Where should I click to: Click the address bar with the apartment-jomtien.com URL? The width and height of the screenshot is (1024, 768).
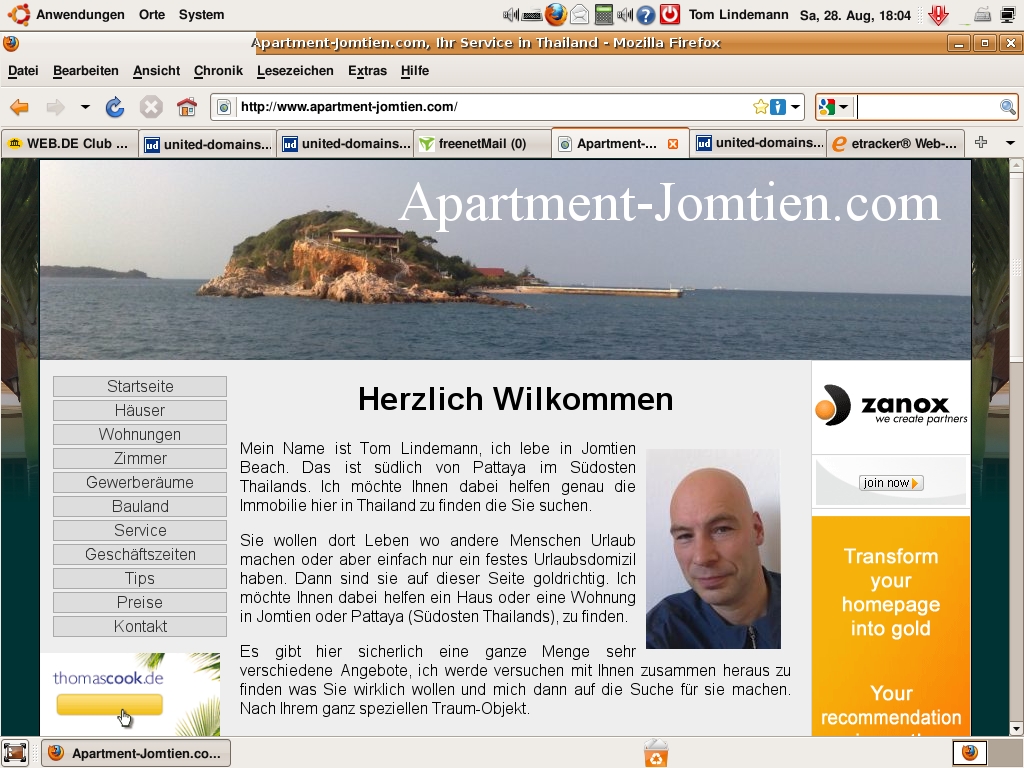coord(493,107)
